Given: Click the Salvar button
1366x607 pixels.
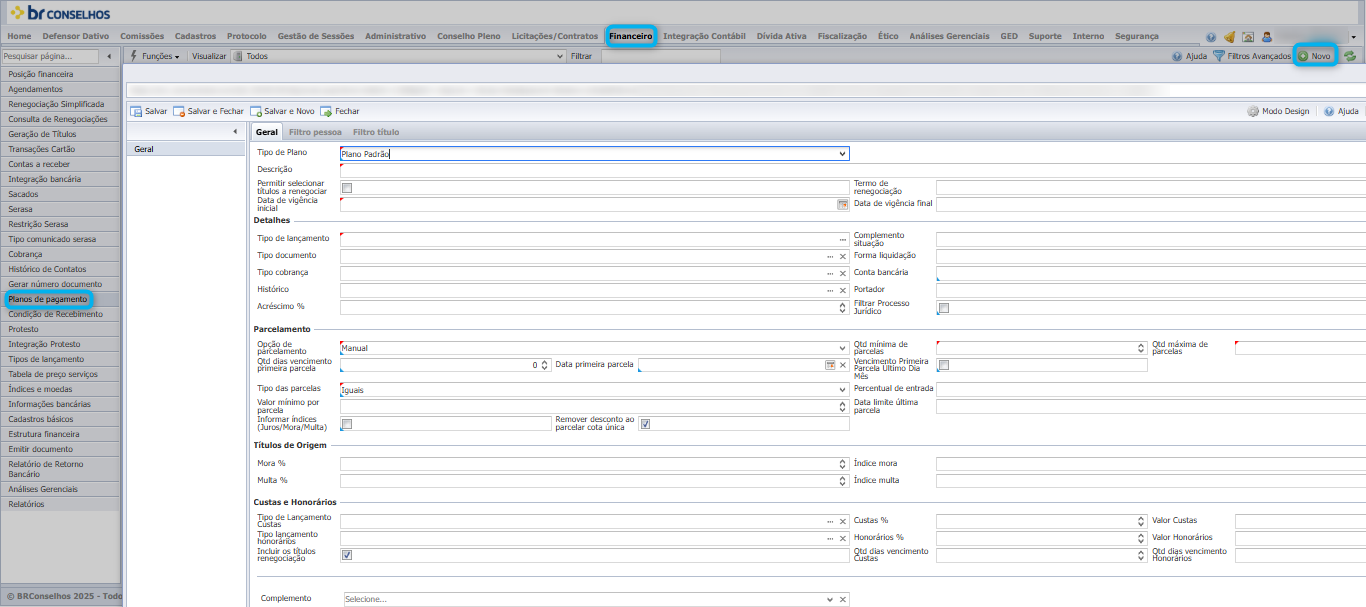Looking at the screenshot, I should 149,111.
